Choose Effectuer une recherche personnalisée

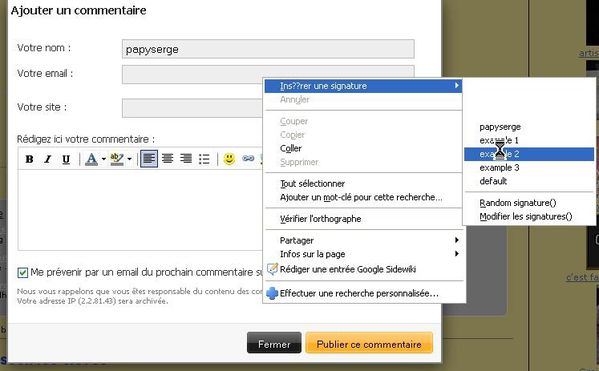363,293
